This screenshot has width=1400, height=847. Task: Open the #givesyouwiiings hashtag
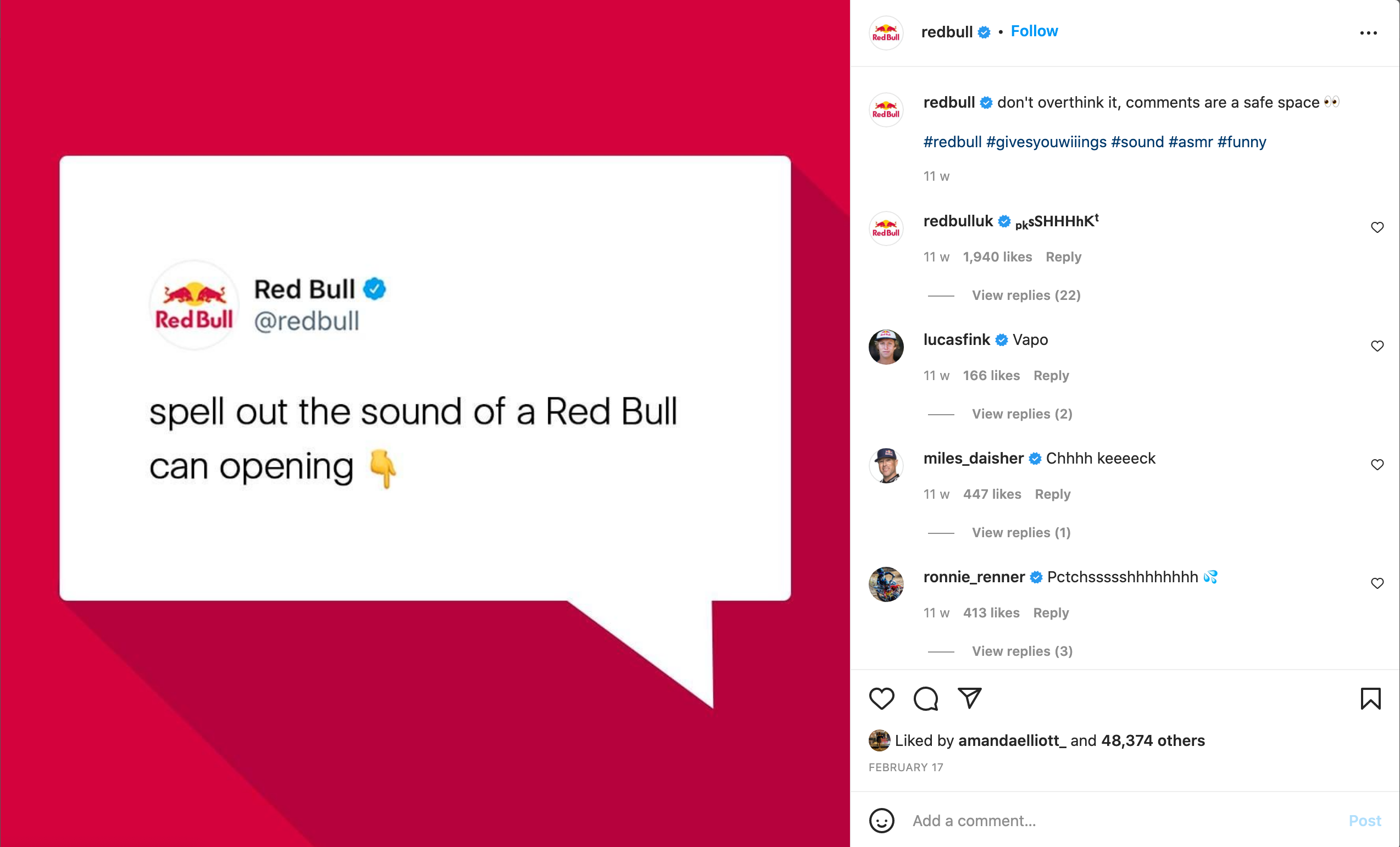pos(1046,142)
